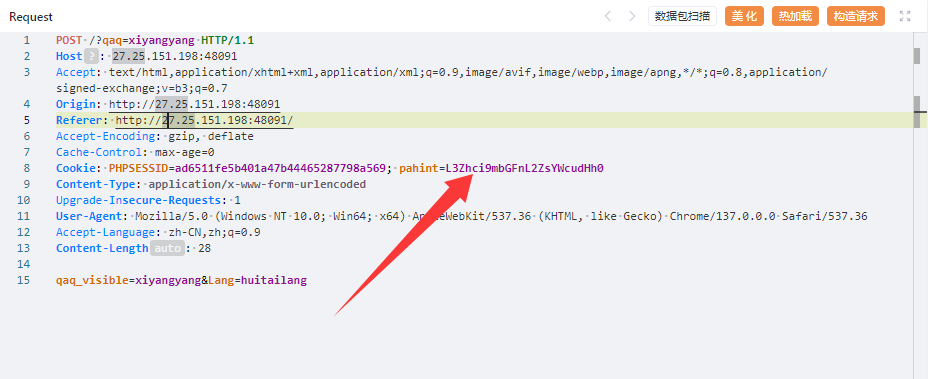Image resolution: width=928 pixels, height=379 pixels.
Task: Click the request body qaq_visible parameter line
Action: (182, 280)
